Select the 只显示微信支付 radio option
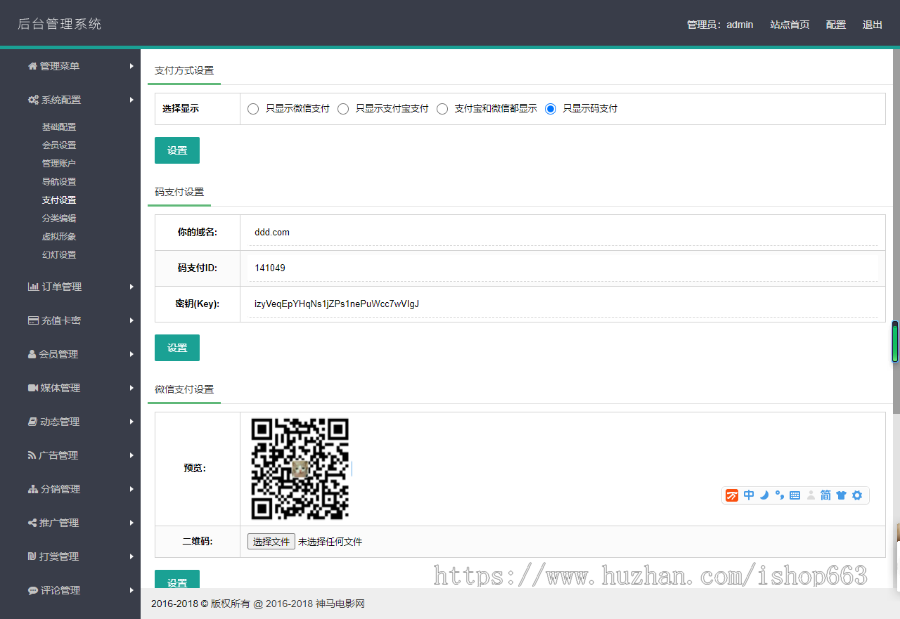 (253, 109)
